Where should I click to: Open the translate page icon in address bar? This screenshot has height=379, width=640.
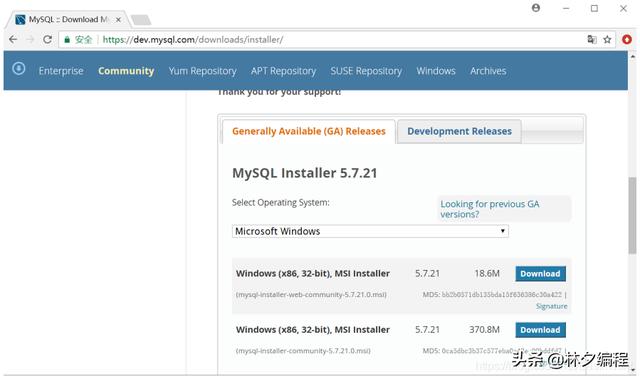point(592,40)
